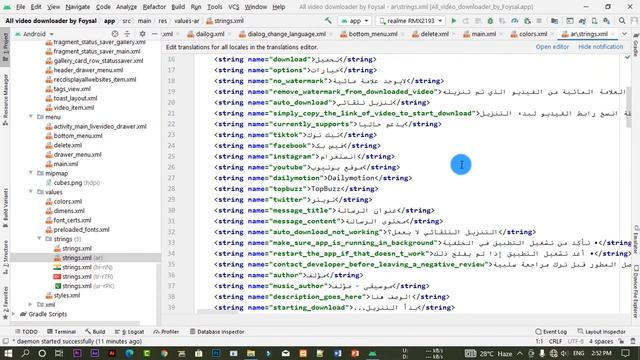Open the Favorites side panel

tap(5, 303)
